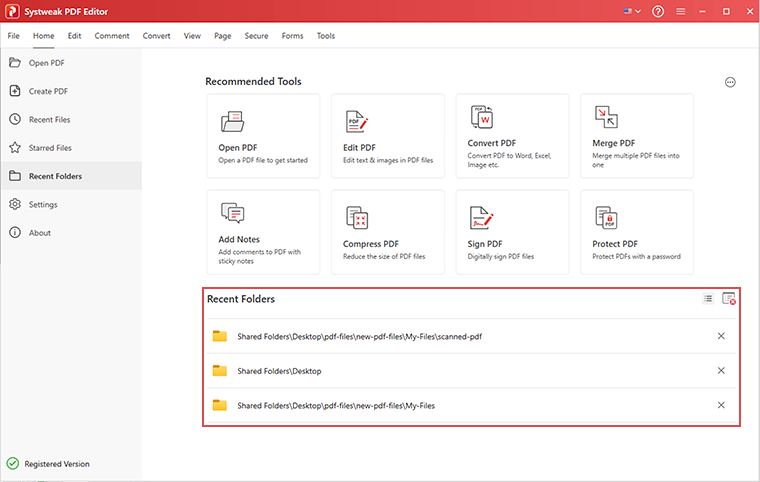Open more options beside Recommended Tools
The height and width of the screenshot is (482, 760).
point(730,82)
